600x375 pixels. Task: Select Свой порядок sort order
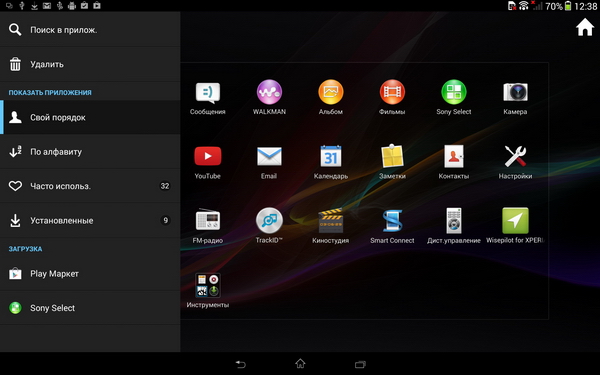[90, 117]
